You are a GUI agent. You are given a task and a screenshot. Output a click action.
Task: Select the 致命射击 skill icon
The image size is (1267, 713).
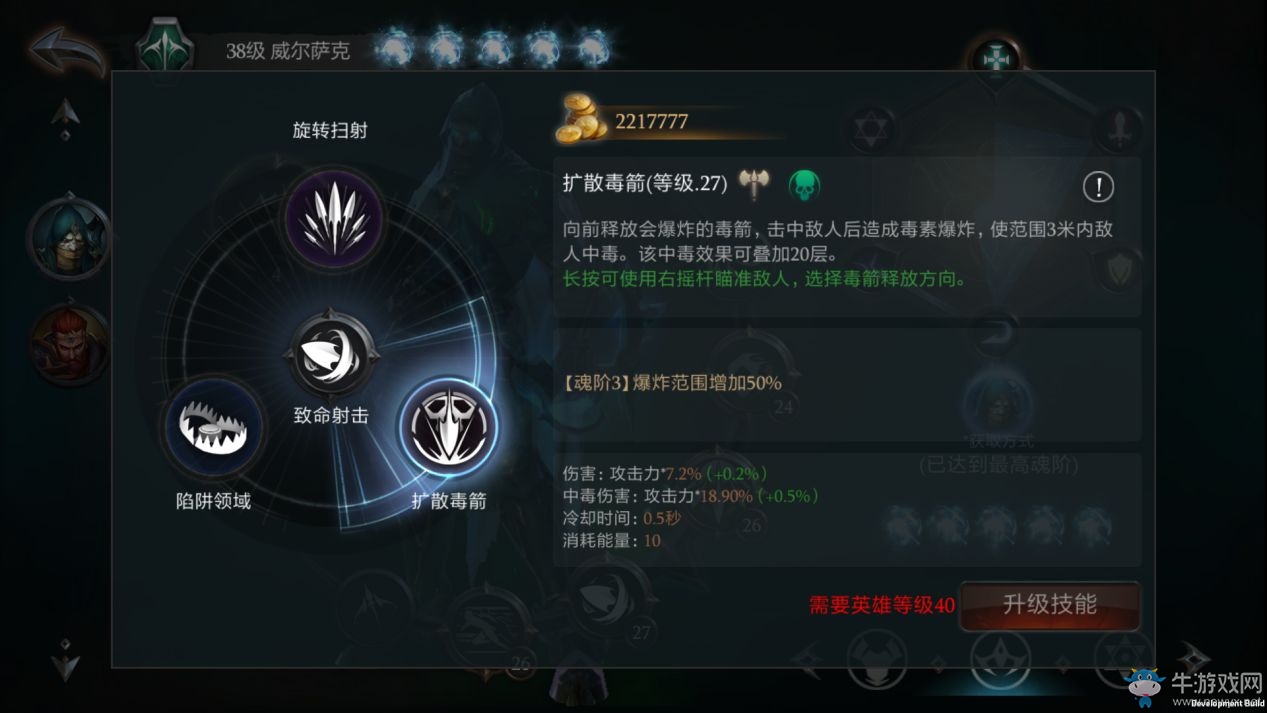tap(332, 354)
